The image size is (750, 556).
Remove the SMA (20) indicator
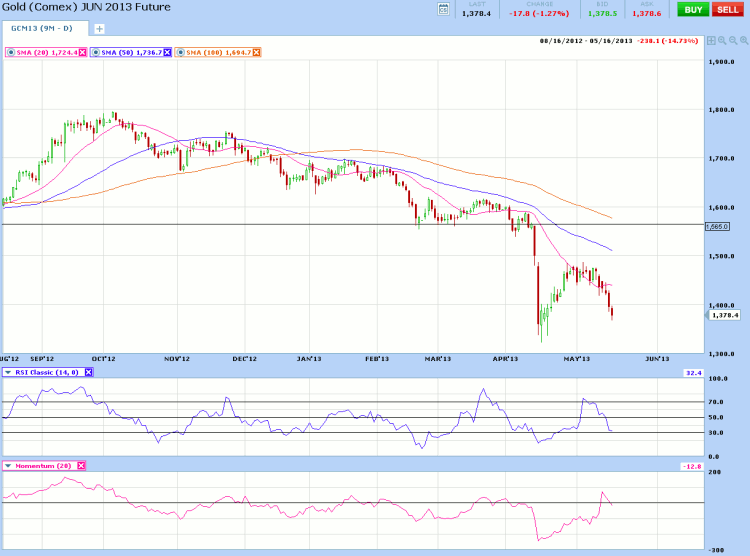click(x=81, y=51)
